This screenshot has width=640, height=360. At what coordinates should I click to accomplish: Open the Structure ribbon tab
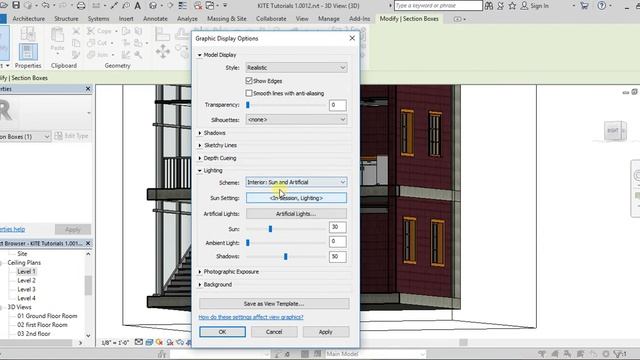coord(66,19)
